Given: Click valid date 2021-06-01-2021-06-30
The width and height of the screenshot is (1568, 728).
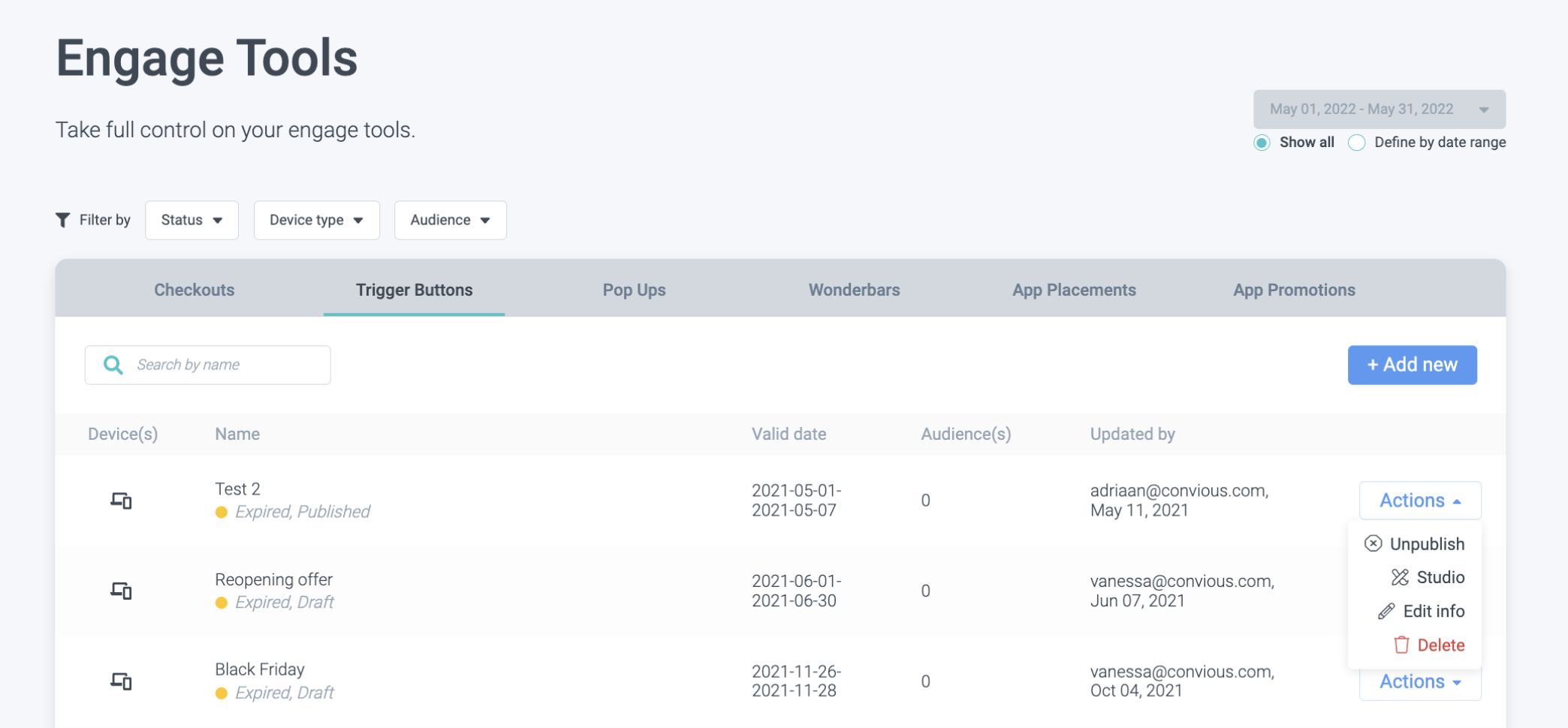Looking at the screenshot, I should pyautogui.click(x=797, y=591).
